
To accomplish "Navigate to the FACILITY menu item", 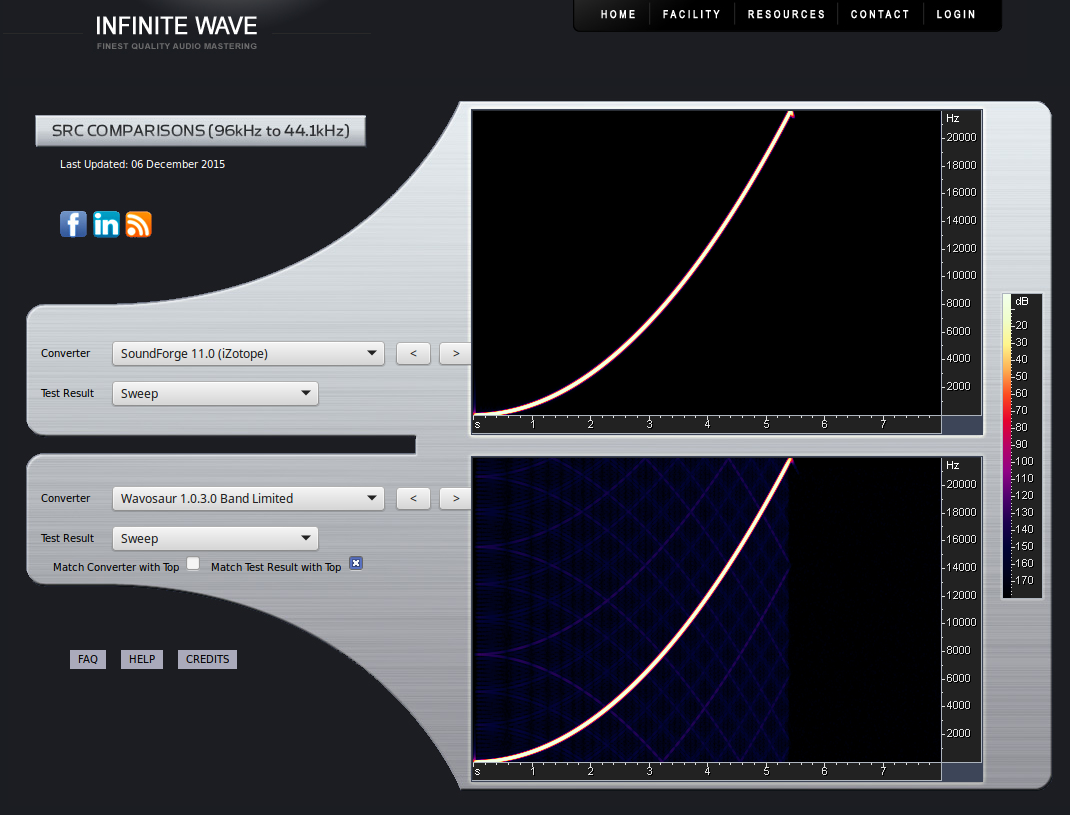I will (x=690, y=14).
